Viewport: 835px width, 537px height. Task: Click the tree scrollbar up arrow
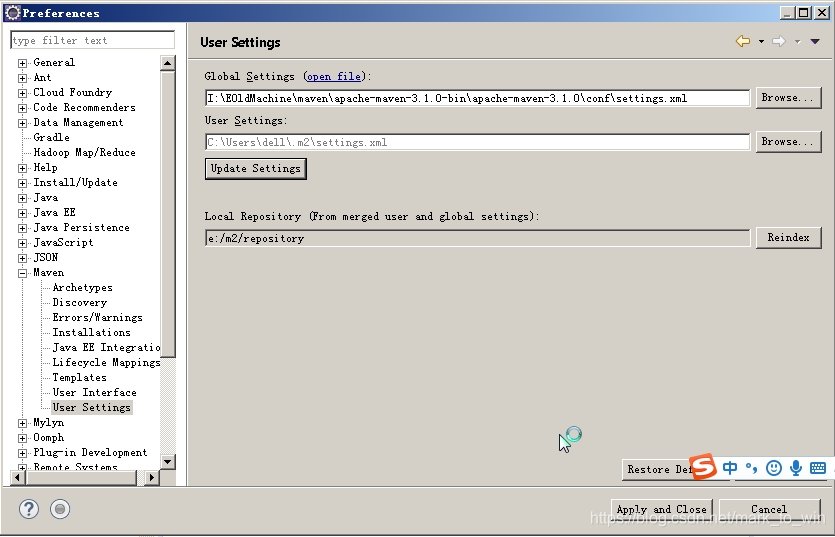168,63
